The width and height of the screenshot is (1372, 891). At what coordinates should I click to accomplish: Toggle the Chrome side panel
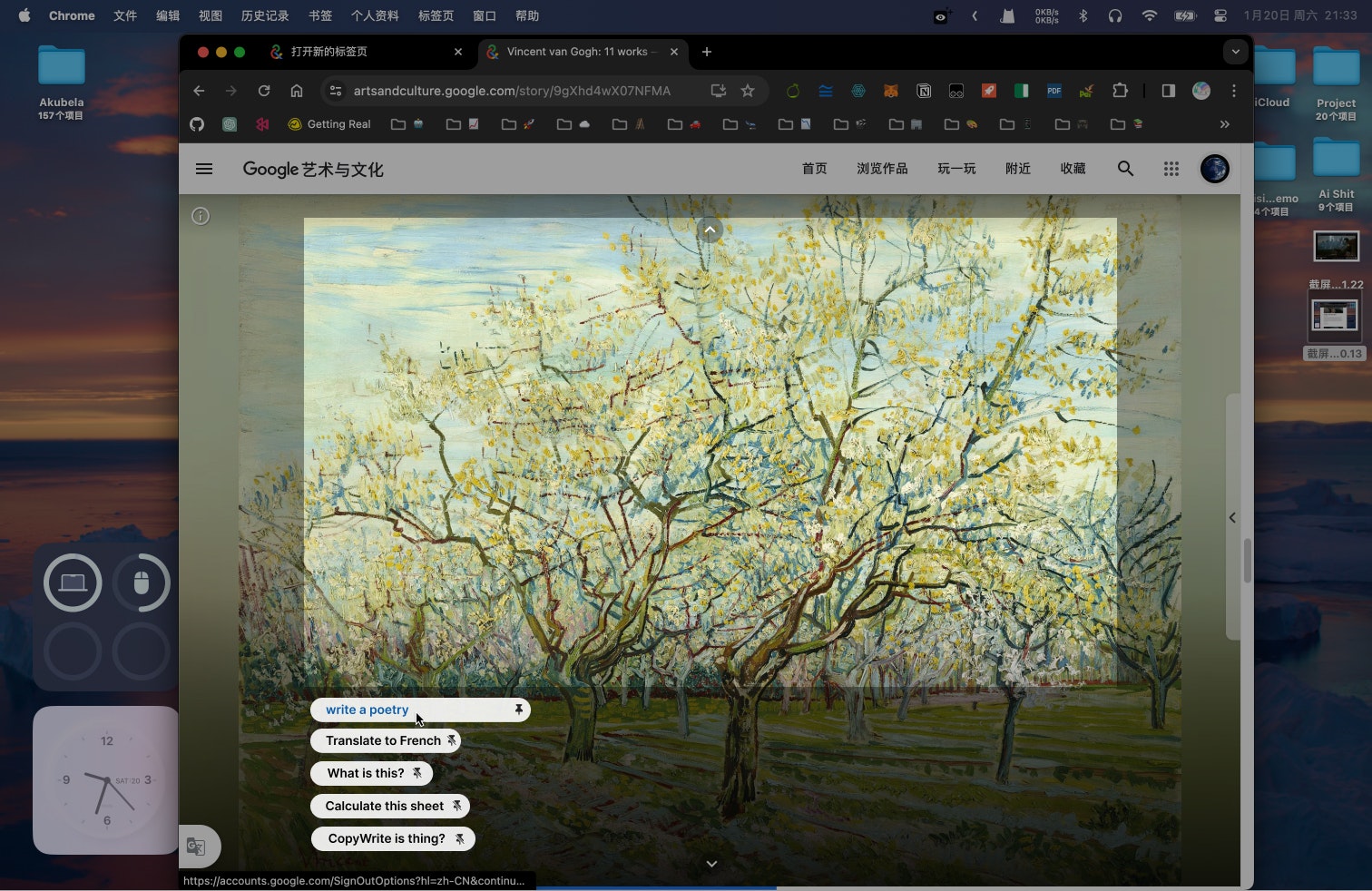click(1169, 91)
